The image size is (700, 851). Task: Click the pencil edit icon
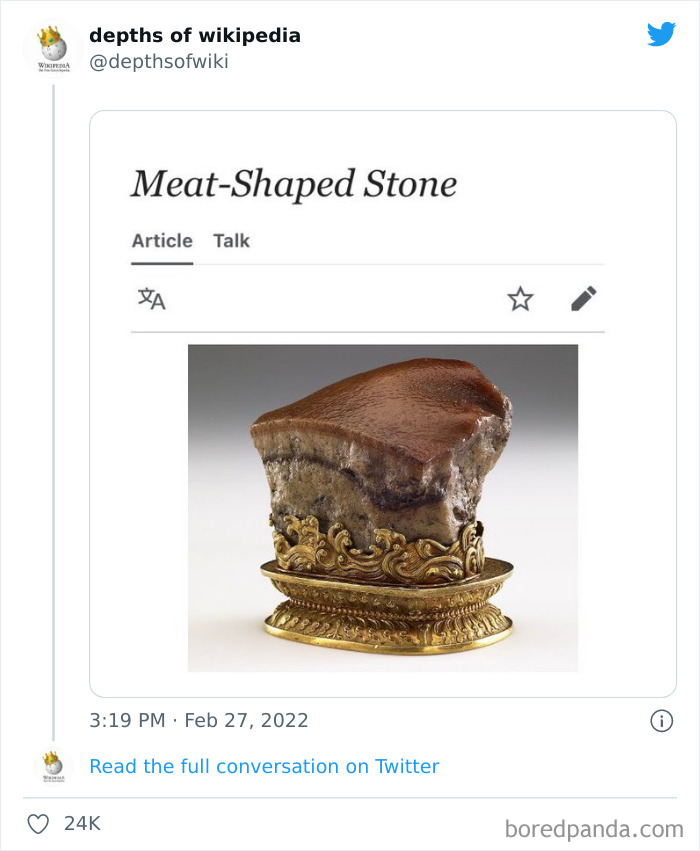pyautogui.click(x=583, y=298)
